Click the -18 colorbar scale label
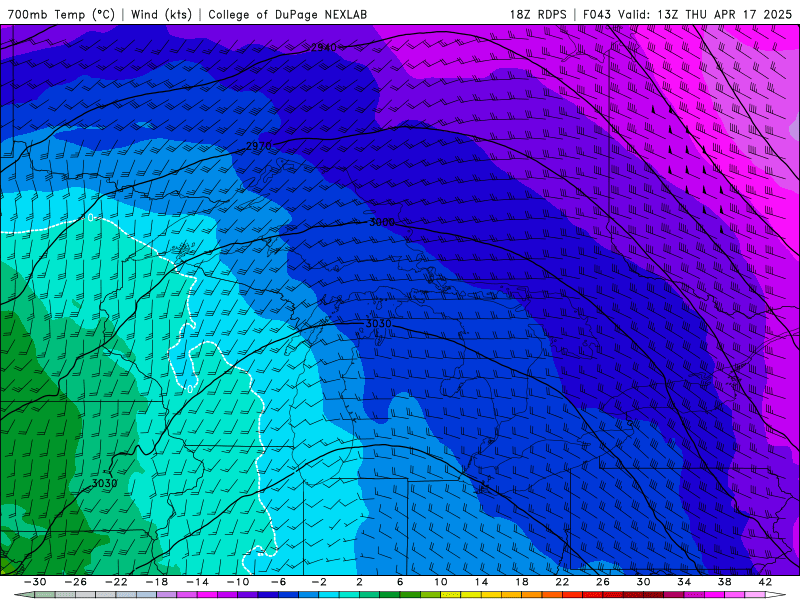This screenshot has height=600, width=800. click(157, 582)
